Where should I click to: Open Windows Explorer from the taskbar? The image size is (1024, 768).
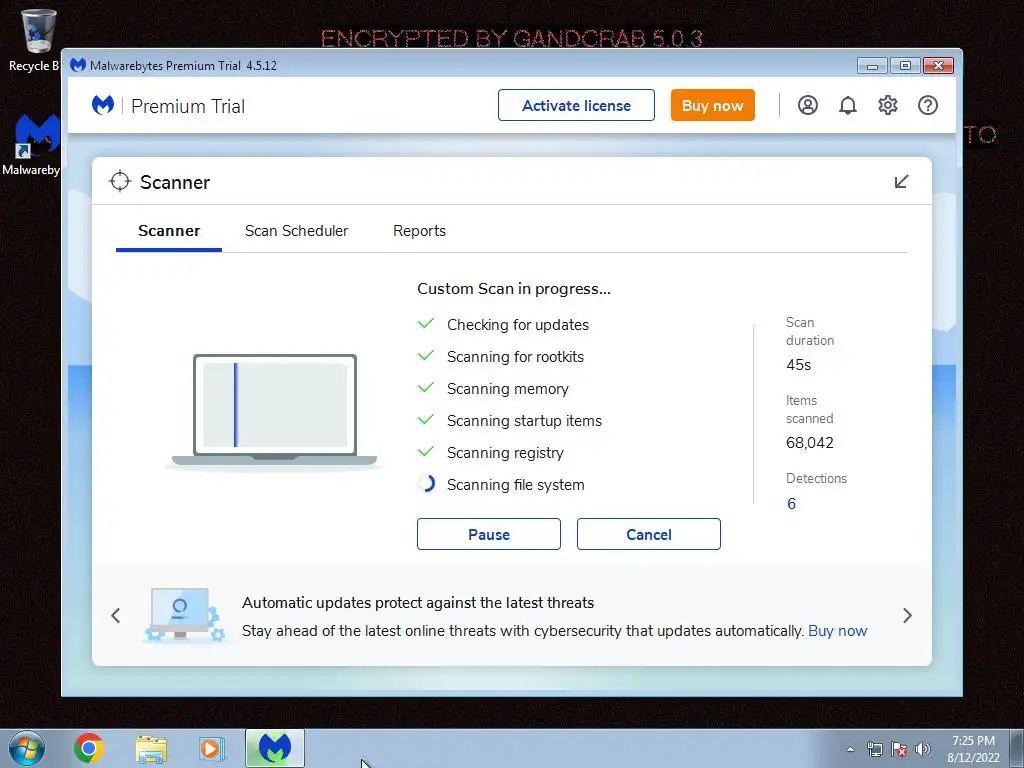coord(151,748)
